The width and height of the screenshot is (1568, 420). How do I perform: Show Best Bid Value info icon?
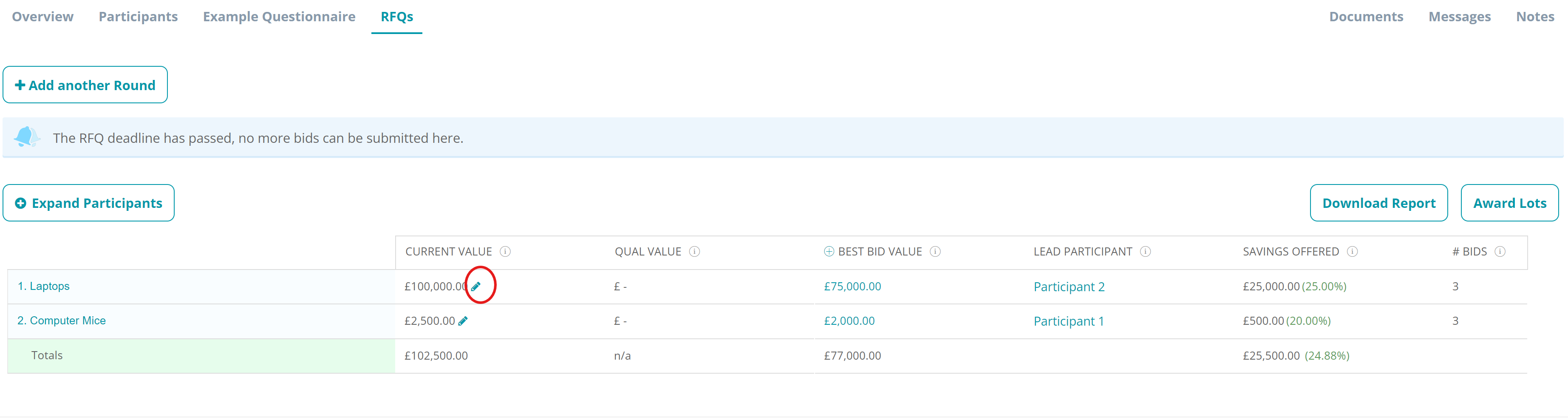tap(936, 251)
